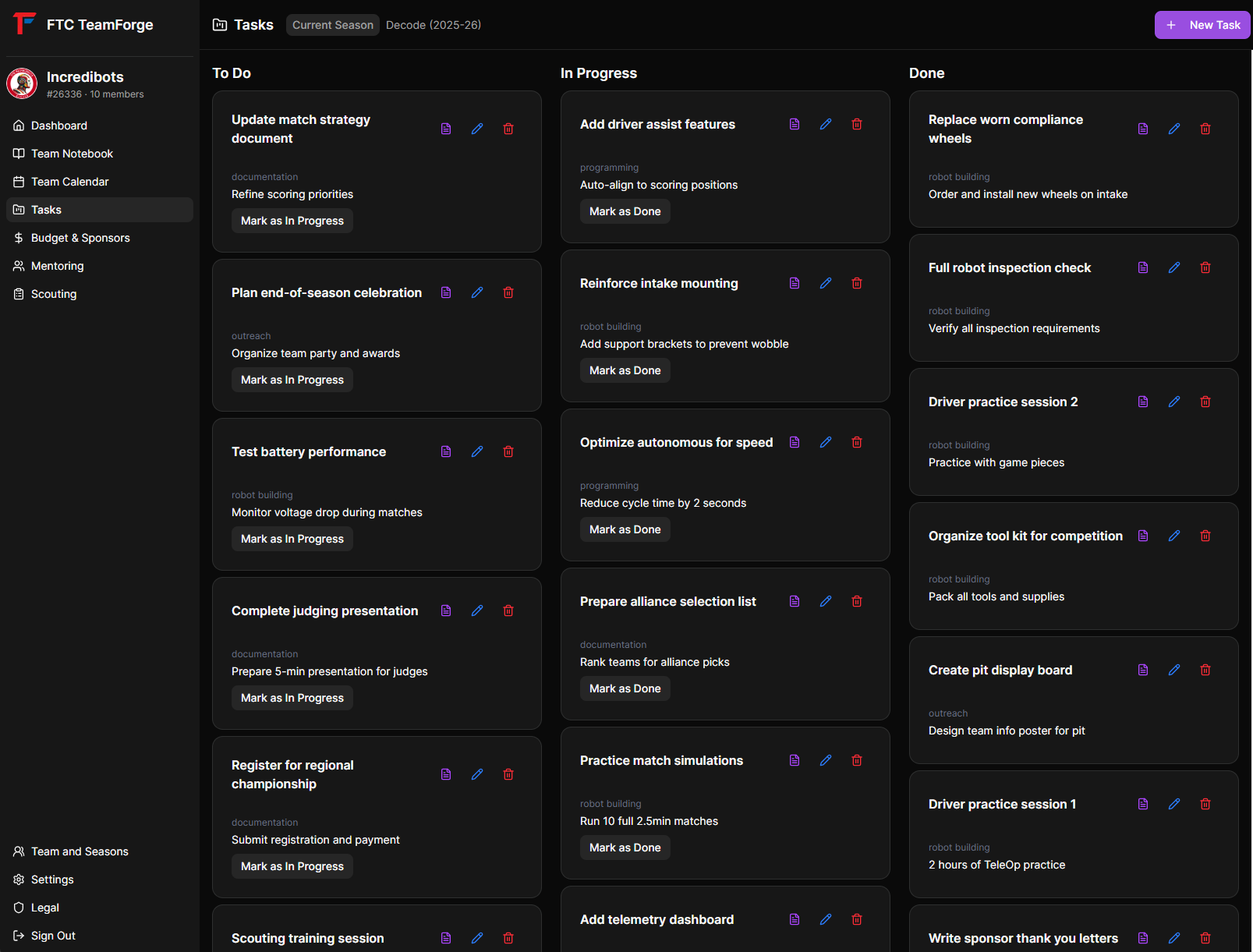
Task: Create a task with the New Task button
Action: (x=1202, y=24)
